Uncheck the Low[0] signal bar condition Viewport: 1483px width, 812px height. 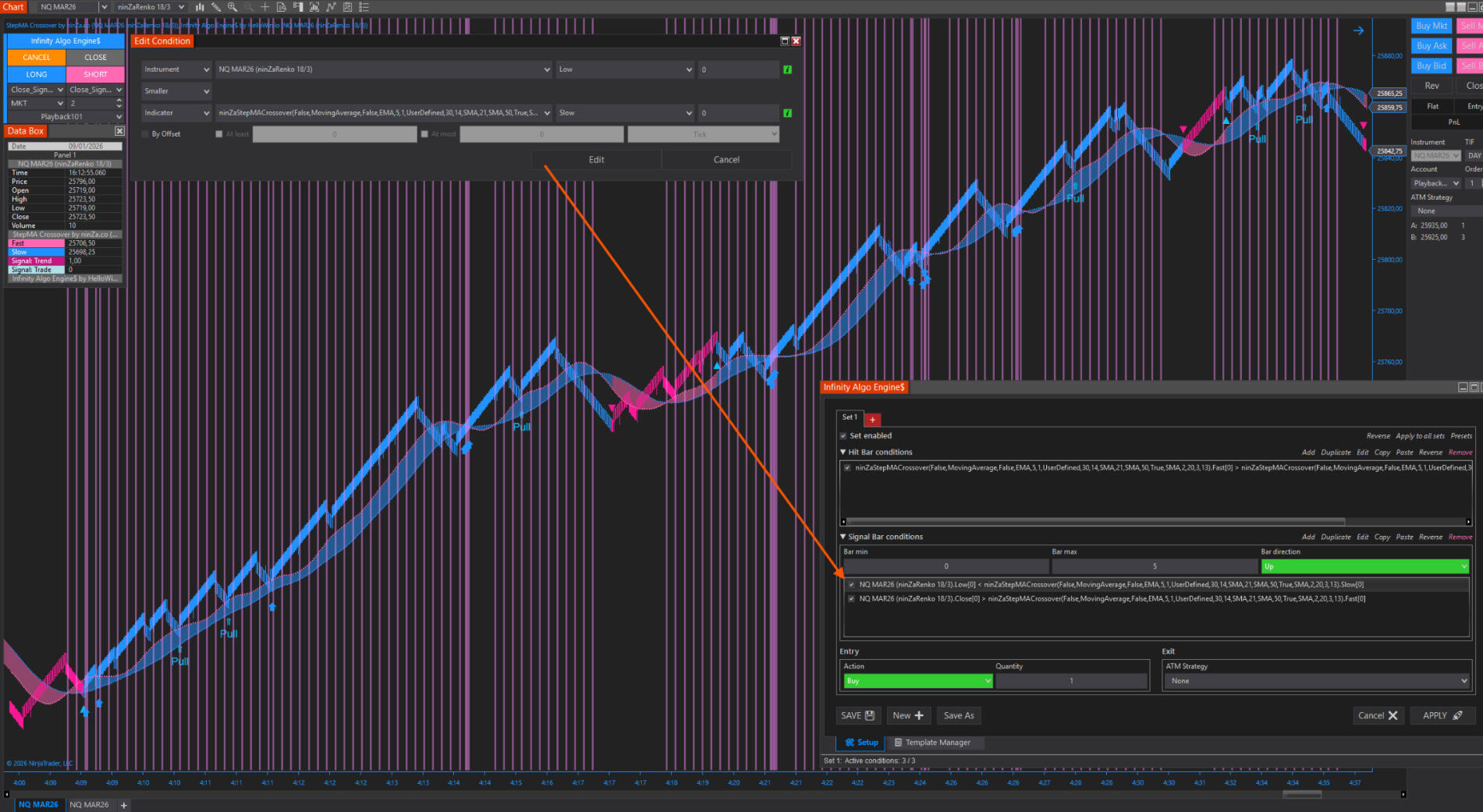coord(851,584)
